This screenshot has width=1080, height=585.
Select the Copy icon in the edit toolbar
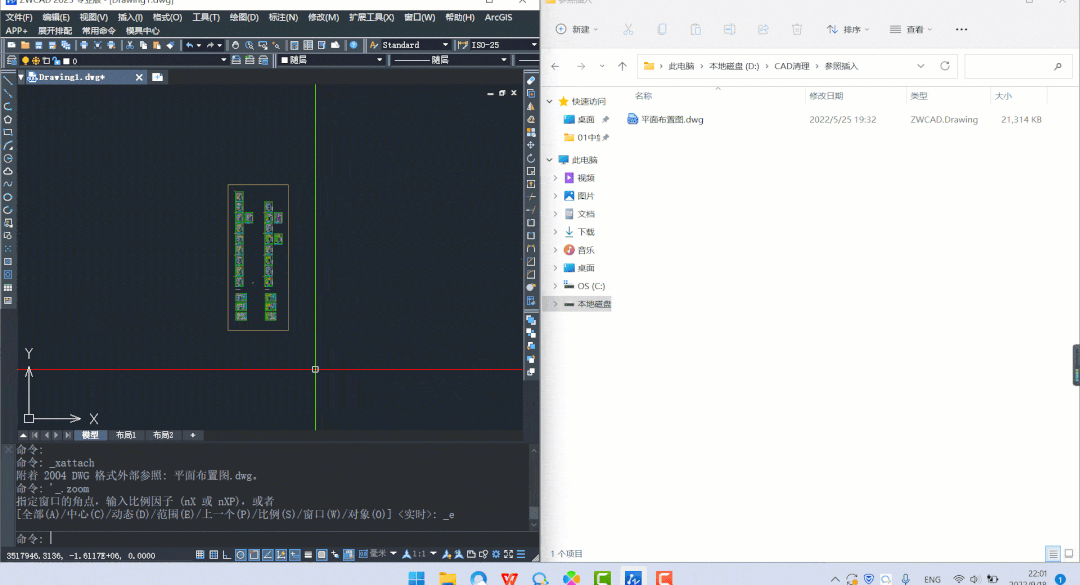tap(143, 44)
